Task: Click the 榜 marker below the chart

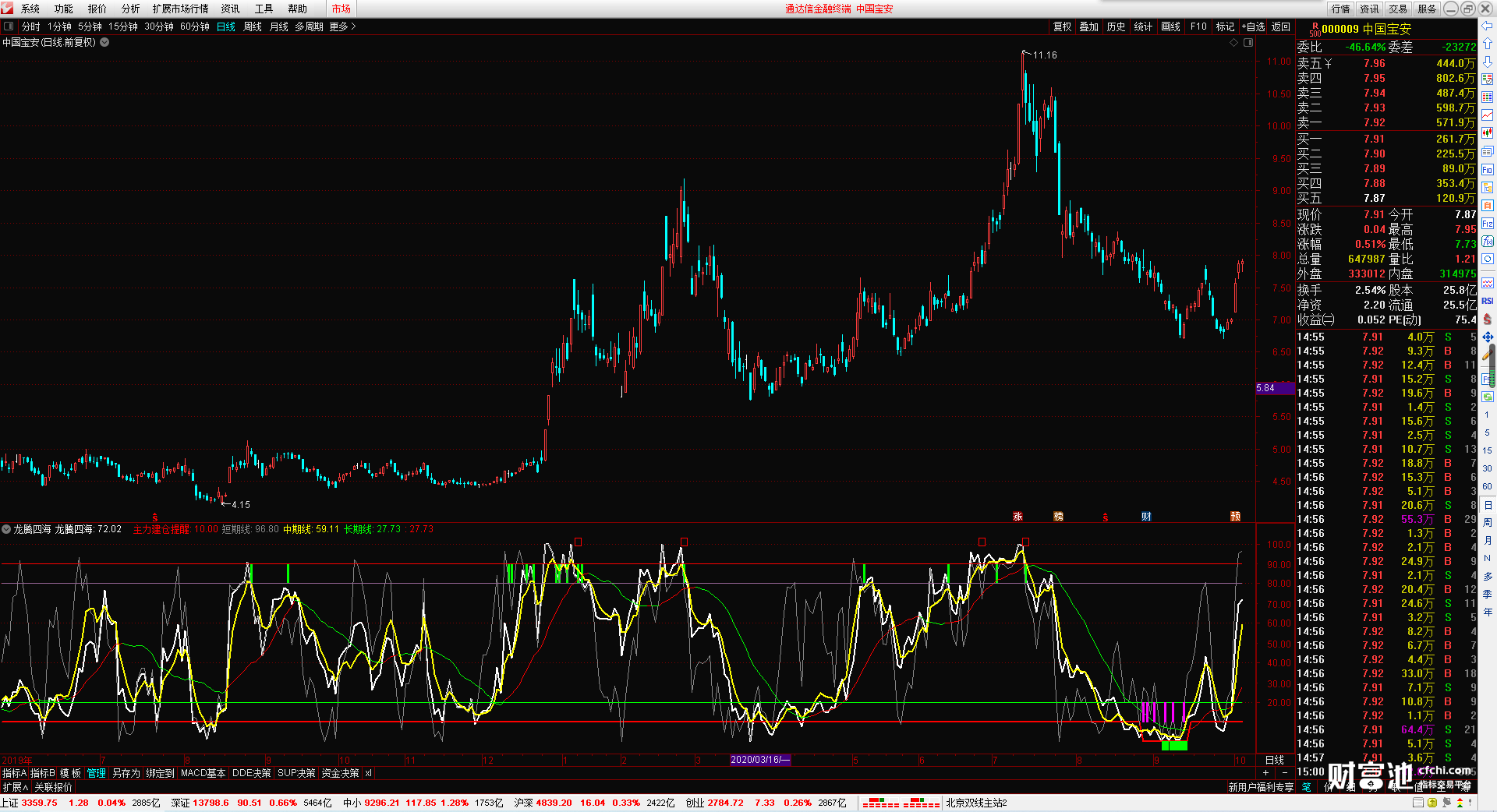Action: coord(1058,516)
